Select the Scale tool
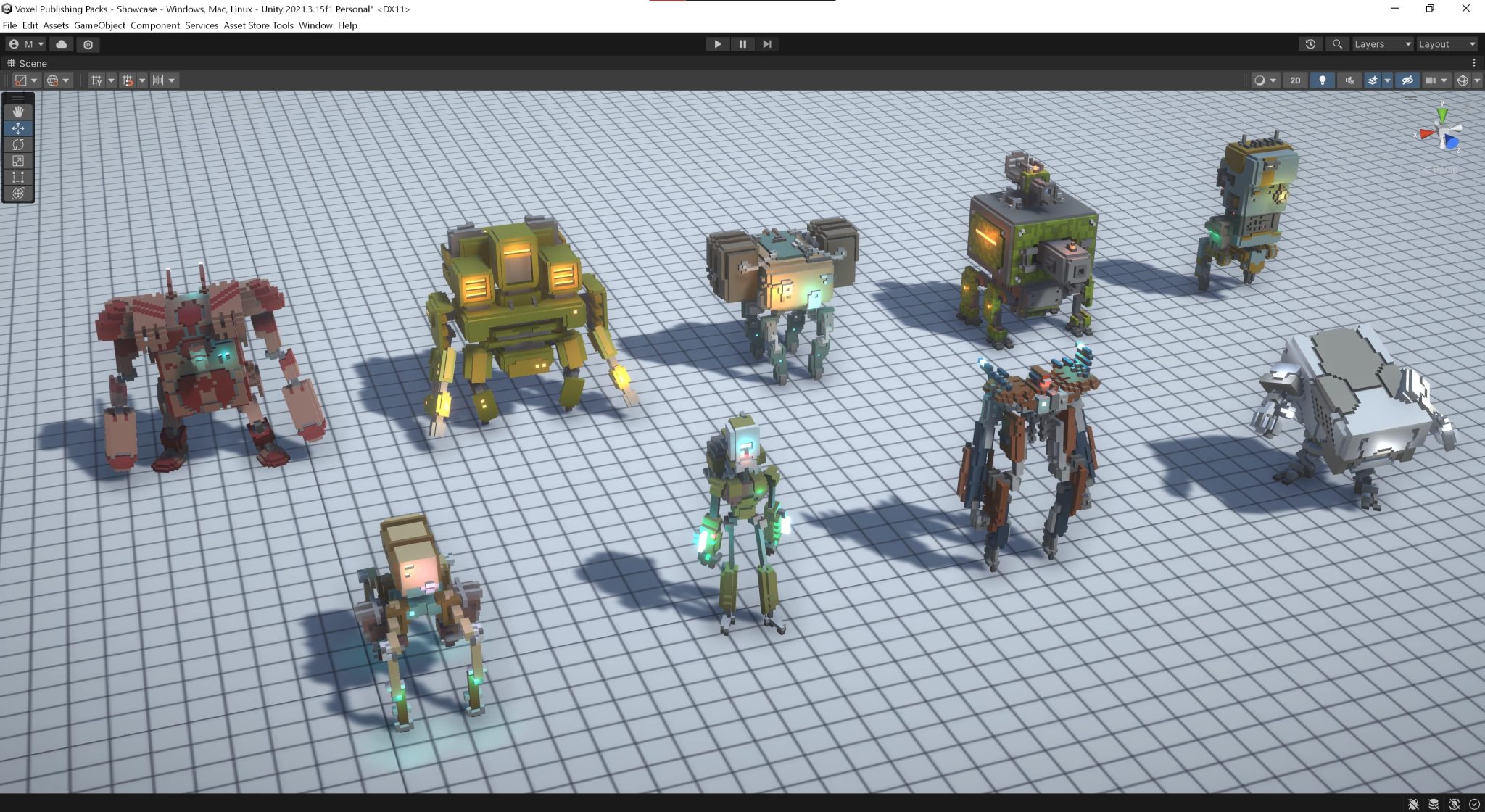Image resolution: width=1485 pixels, height=812 pixels. click(17, 161)
